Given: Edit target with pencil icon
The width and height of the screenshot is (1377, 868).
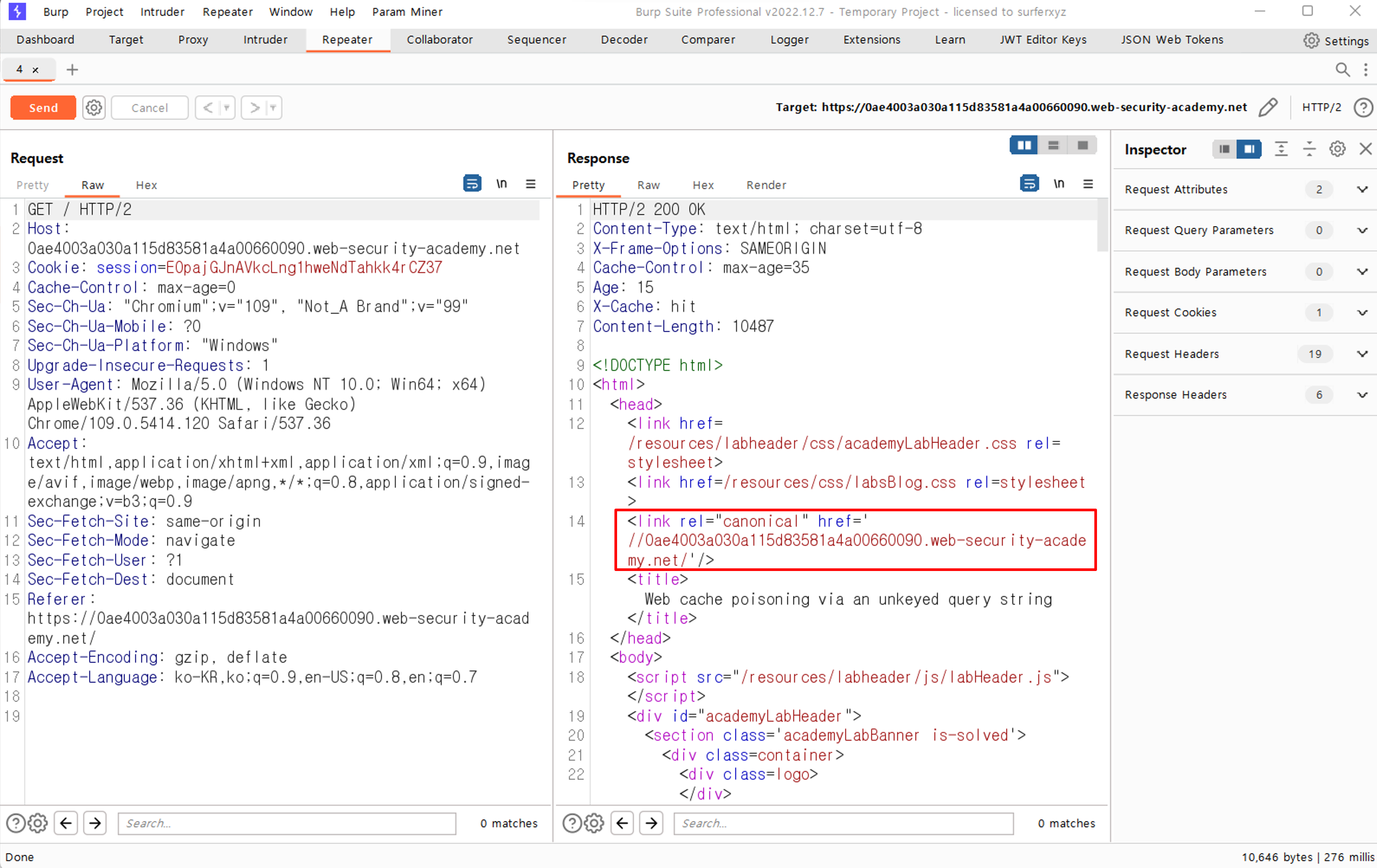Looking at the screenshot, I should [1268, 107].
